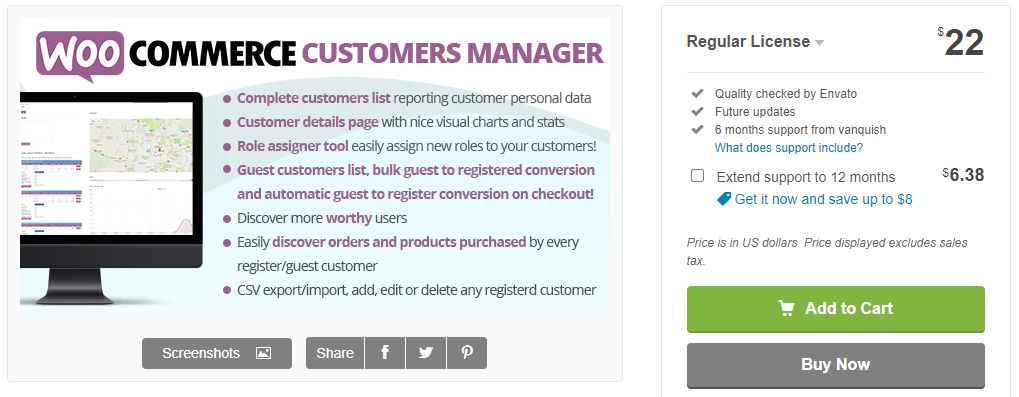This screenshot has width=1019, height=397.
Task: Share on Twitter bird icon
Action: tap(426, 353)
